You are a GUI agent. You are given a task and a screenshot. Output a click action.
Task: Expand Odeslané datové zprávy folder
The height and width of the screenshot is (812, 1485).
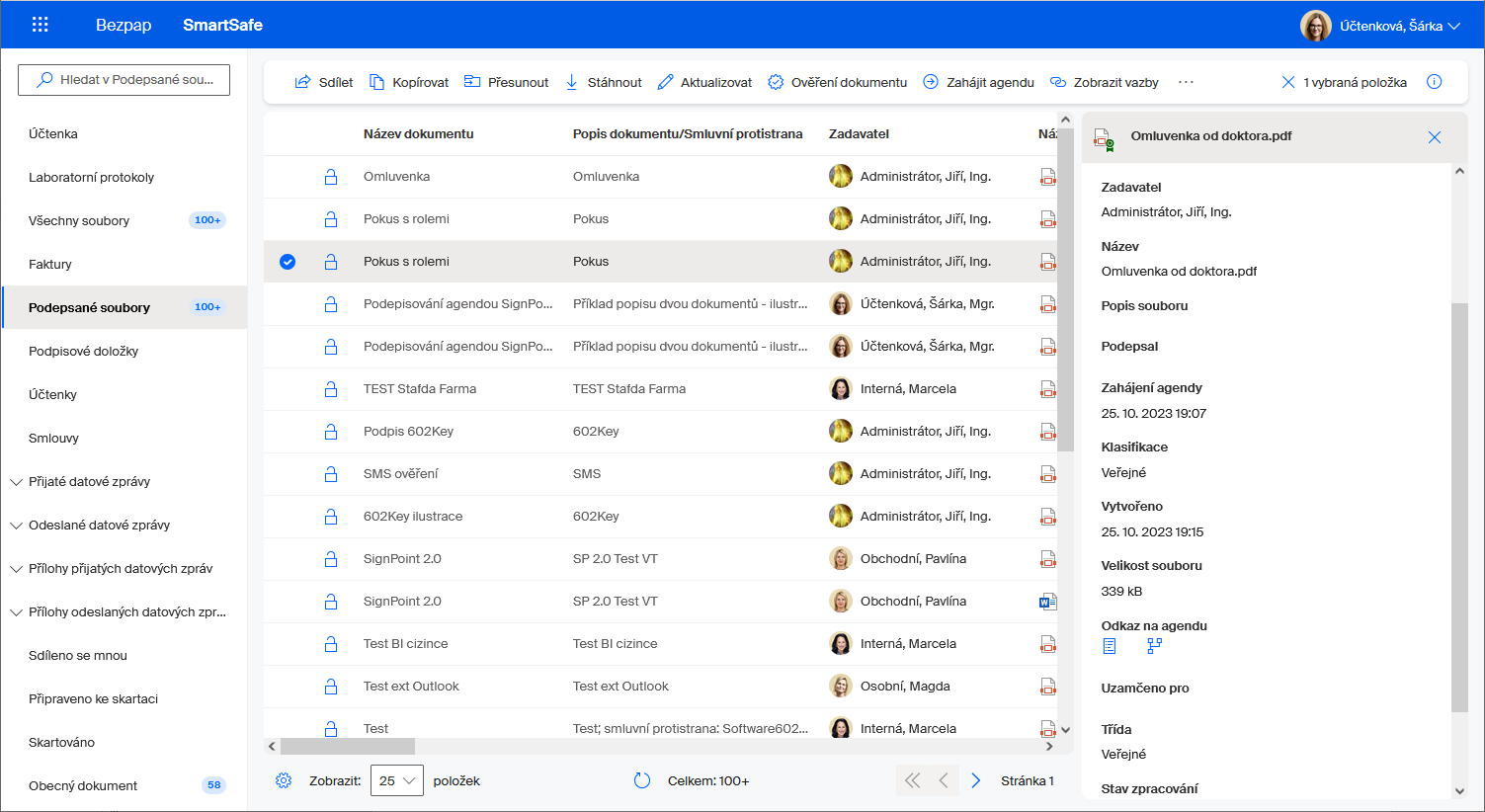(16, 526)
